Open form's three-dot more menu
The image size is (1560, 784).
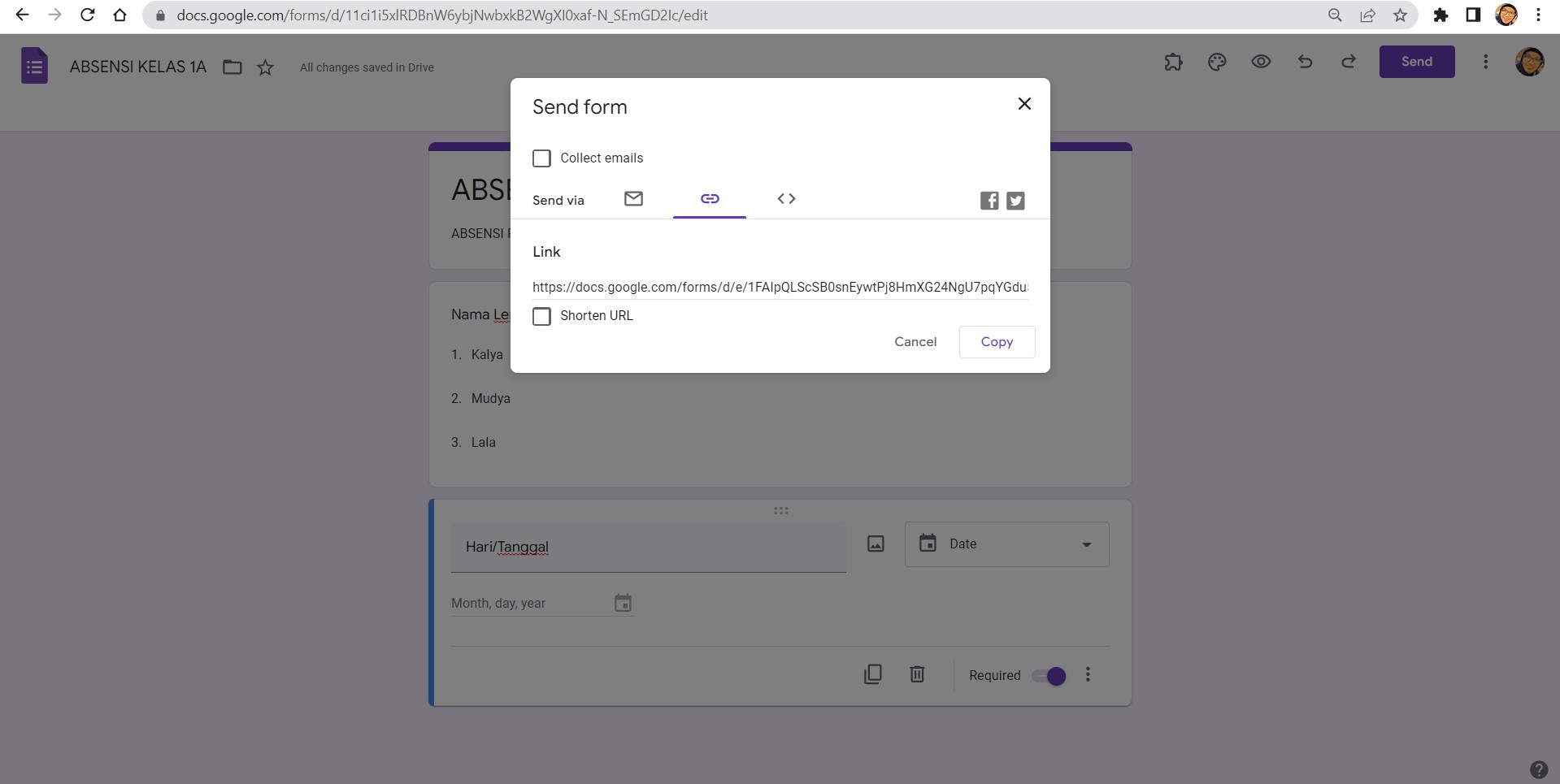(x=1485, y=62)
